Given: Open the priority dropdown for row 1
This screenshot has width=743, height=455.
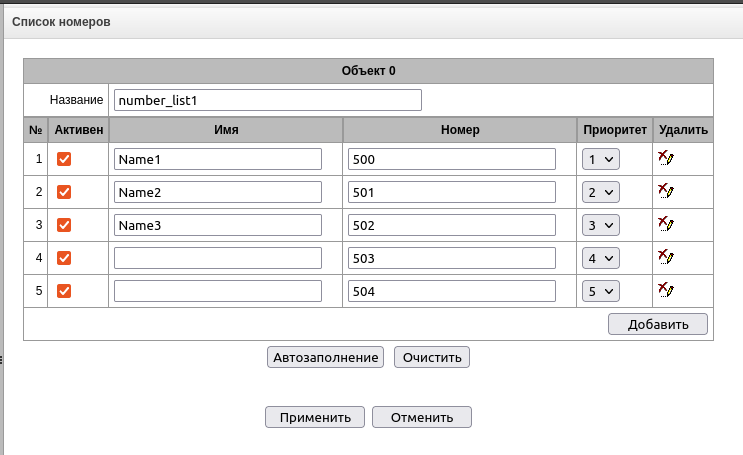Looking at the screenshot, I should coord(601,159).
